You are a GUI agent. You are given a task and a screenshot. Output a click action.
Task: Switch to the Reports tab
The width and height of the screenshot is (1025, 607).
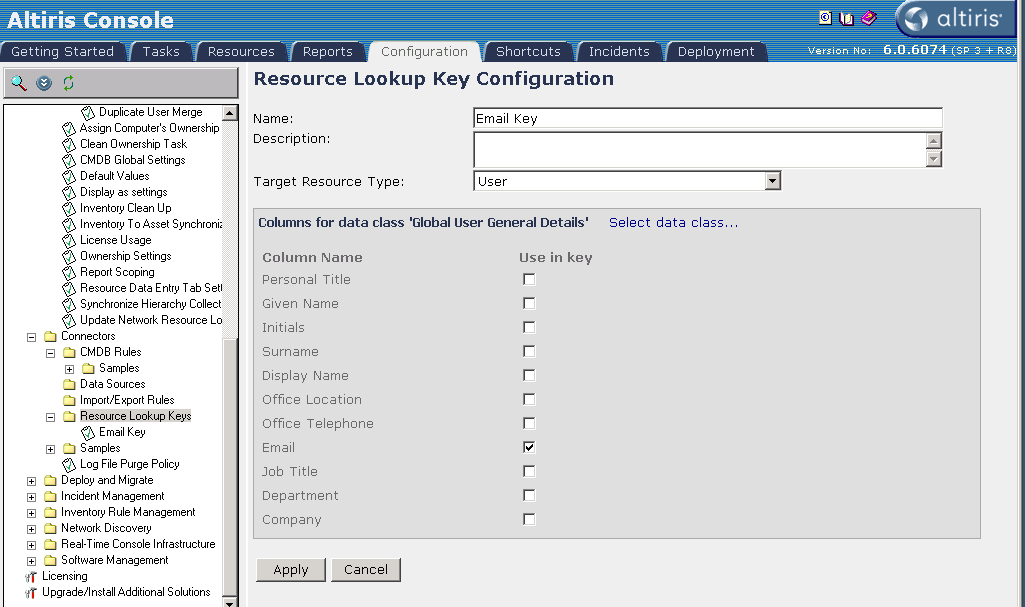(x=327, y=52)
